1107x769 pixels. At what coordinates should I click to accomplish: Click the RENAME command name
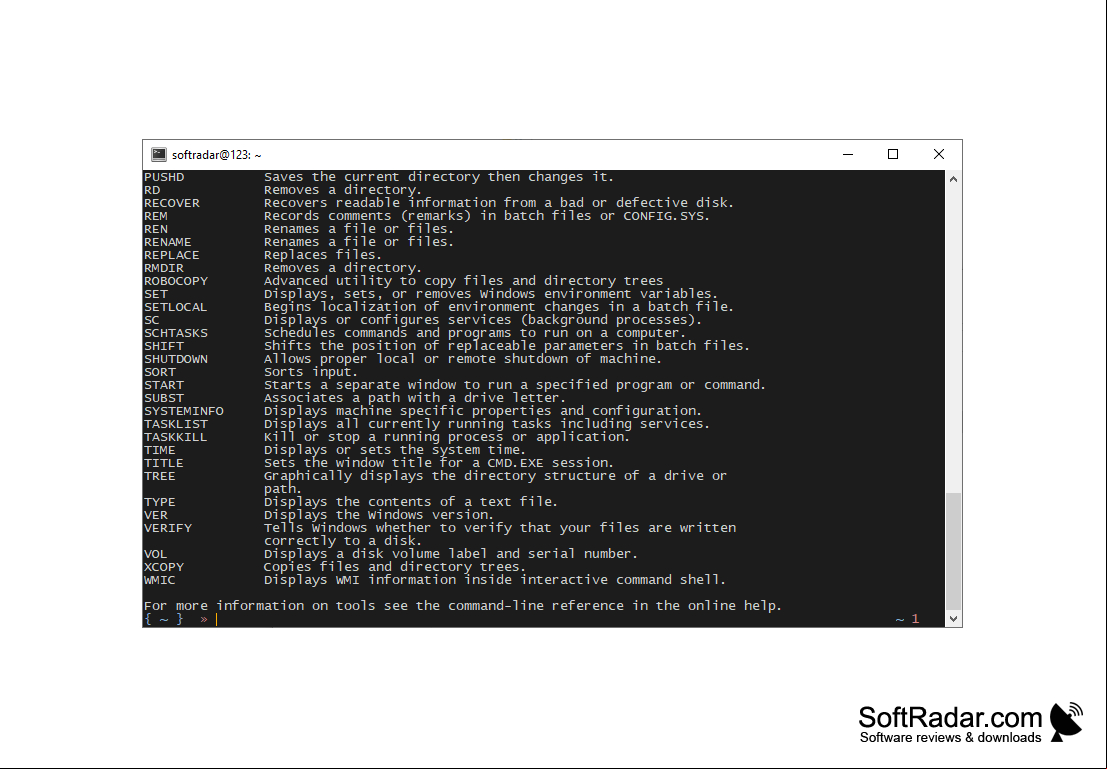(x=167, y=242)
